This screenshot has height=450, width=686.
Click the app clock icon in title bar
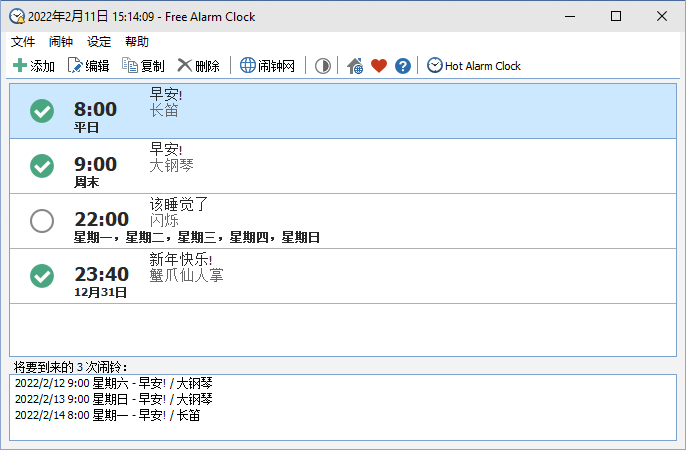point(17,16)
